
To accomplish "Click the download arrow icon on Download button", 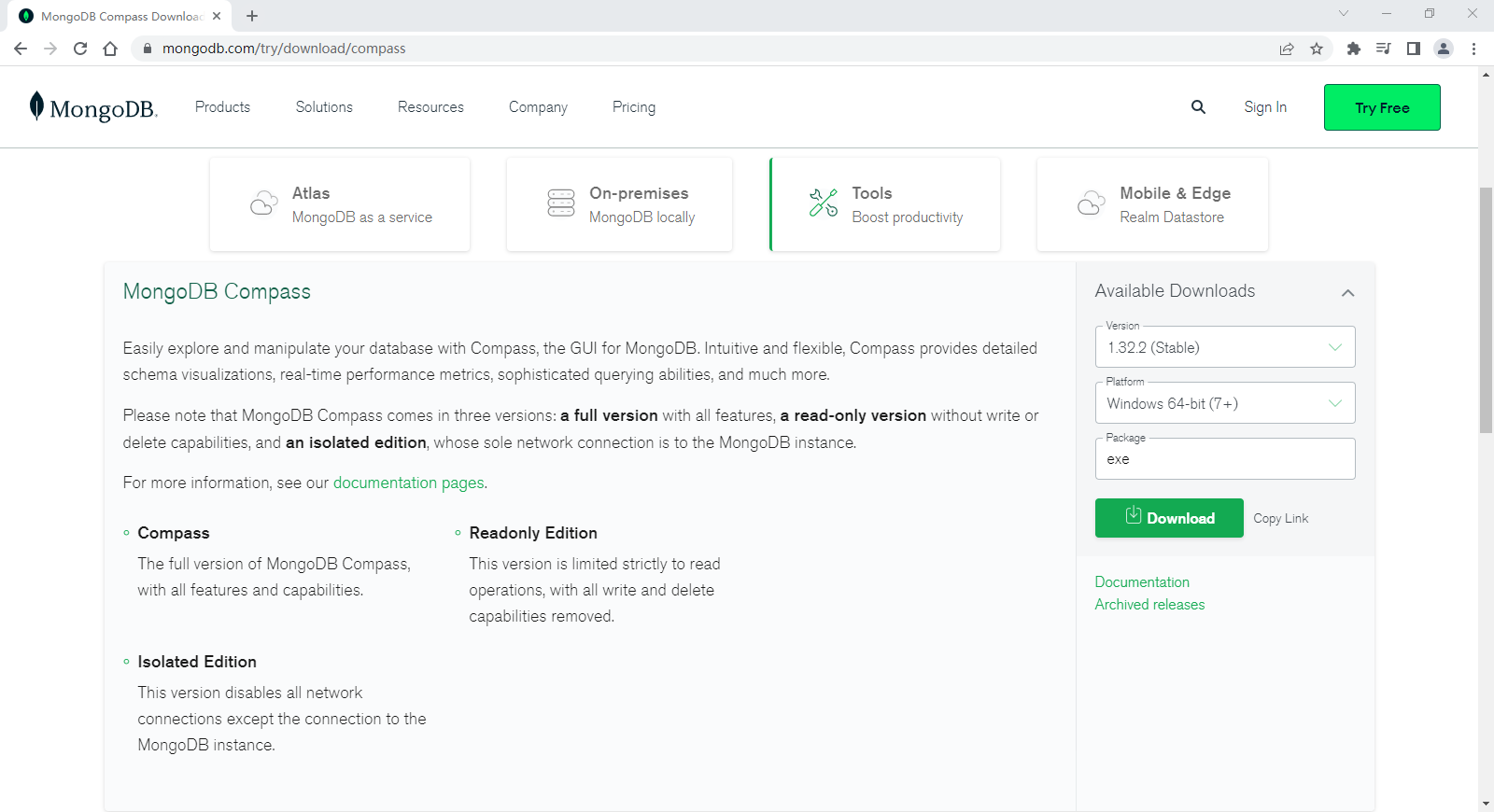I will point(1133,515).
